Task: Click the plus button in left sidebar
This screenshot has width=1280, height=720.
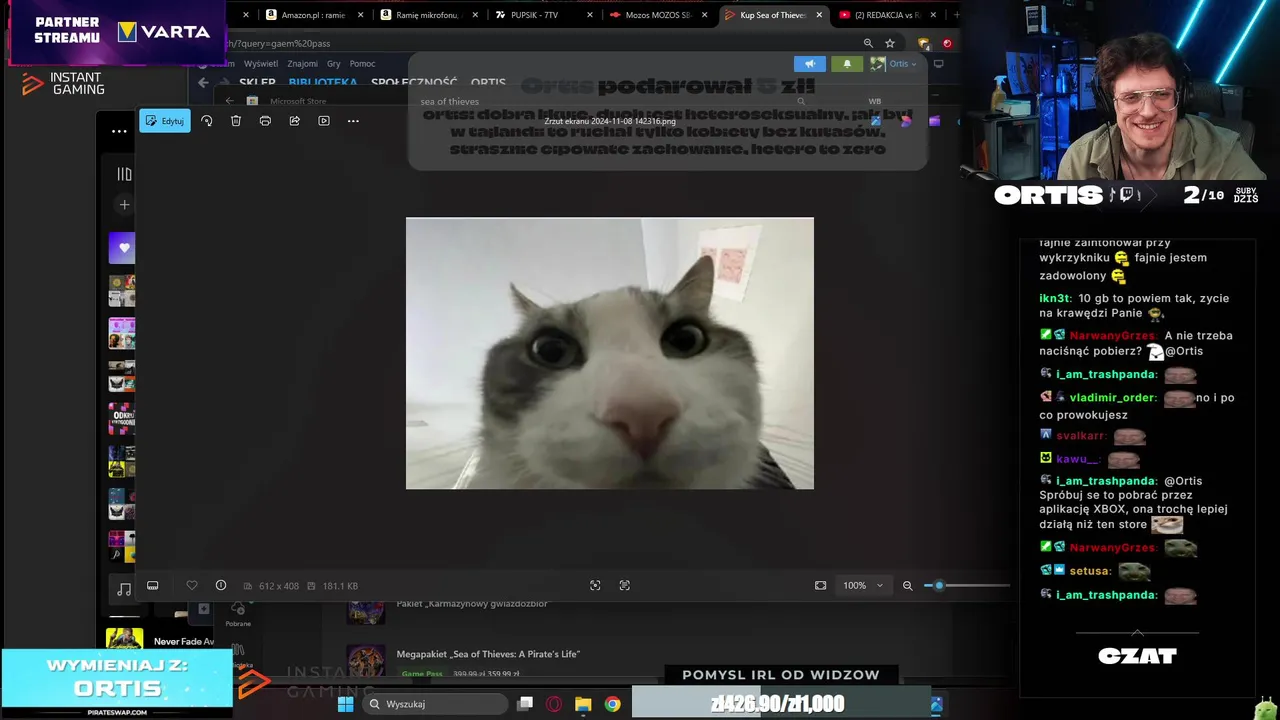Action: pos(124,205)
